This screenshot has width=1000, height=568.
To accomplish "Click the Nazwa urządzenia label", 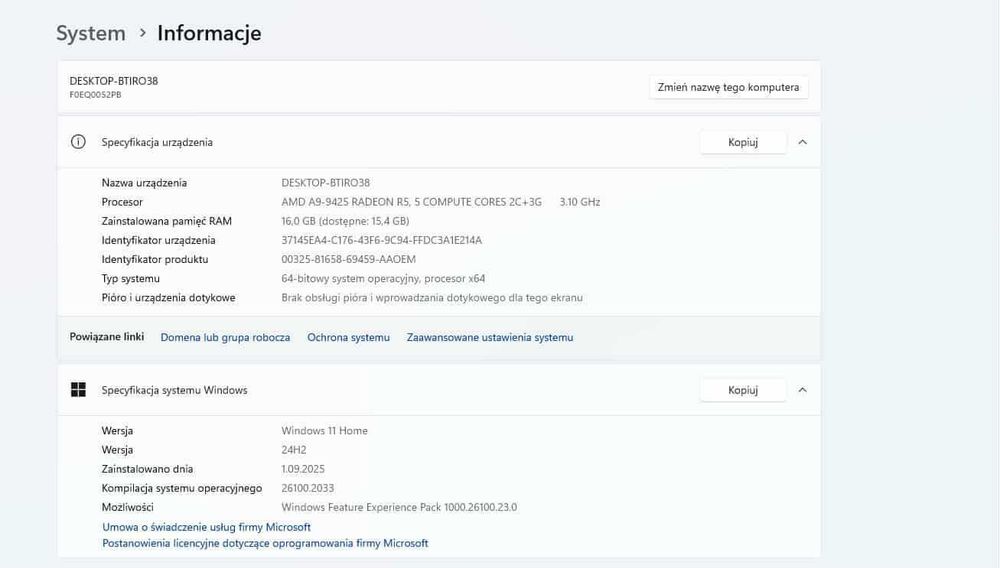I will [144, 183].
